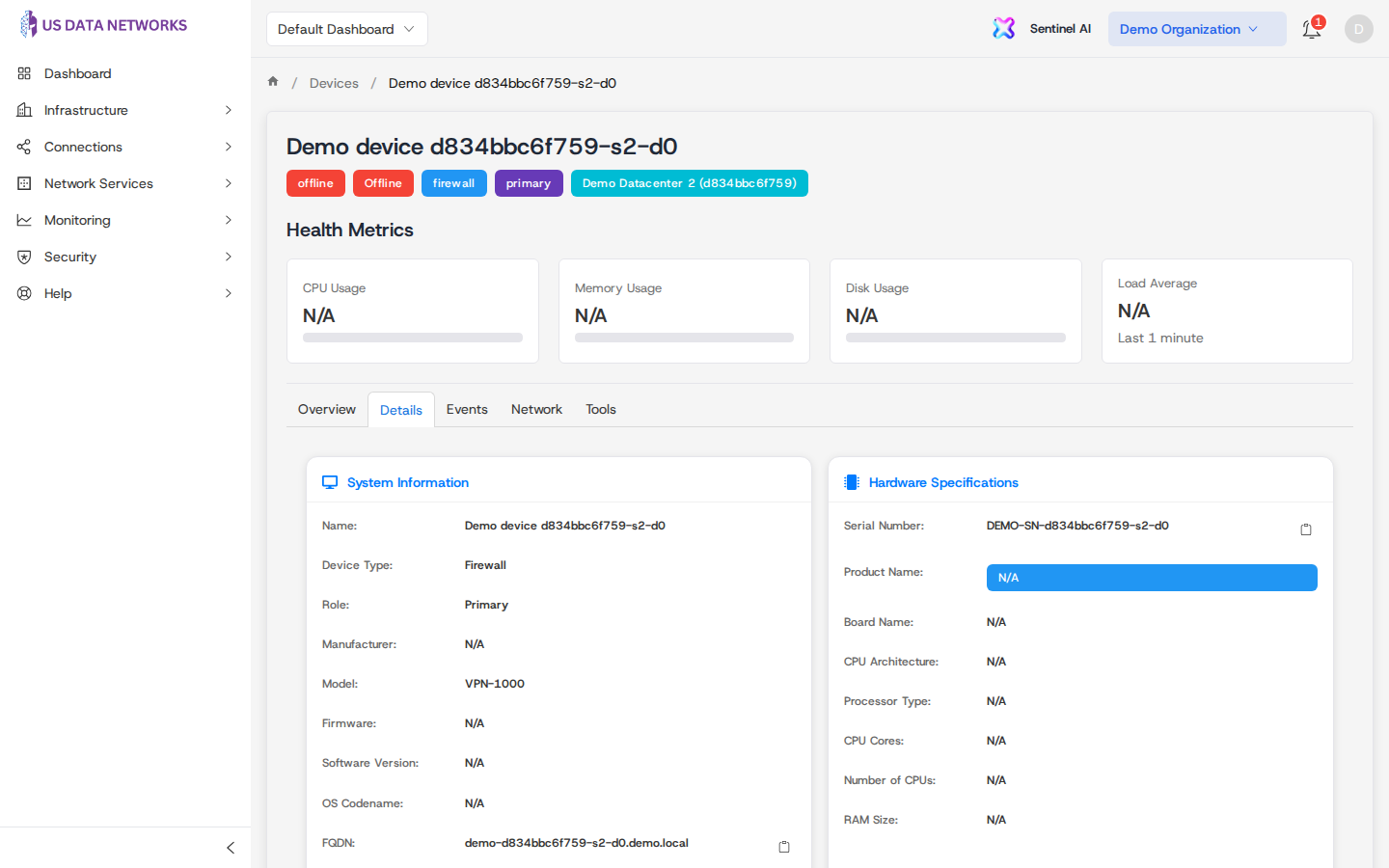Click the Role value Primary
Image resolution: width=1389 pixels, height=868 pixels.
point(486,605)
